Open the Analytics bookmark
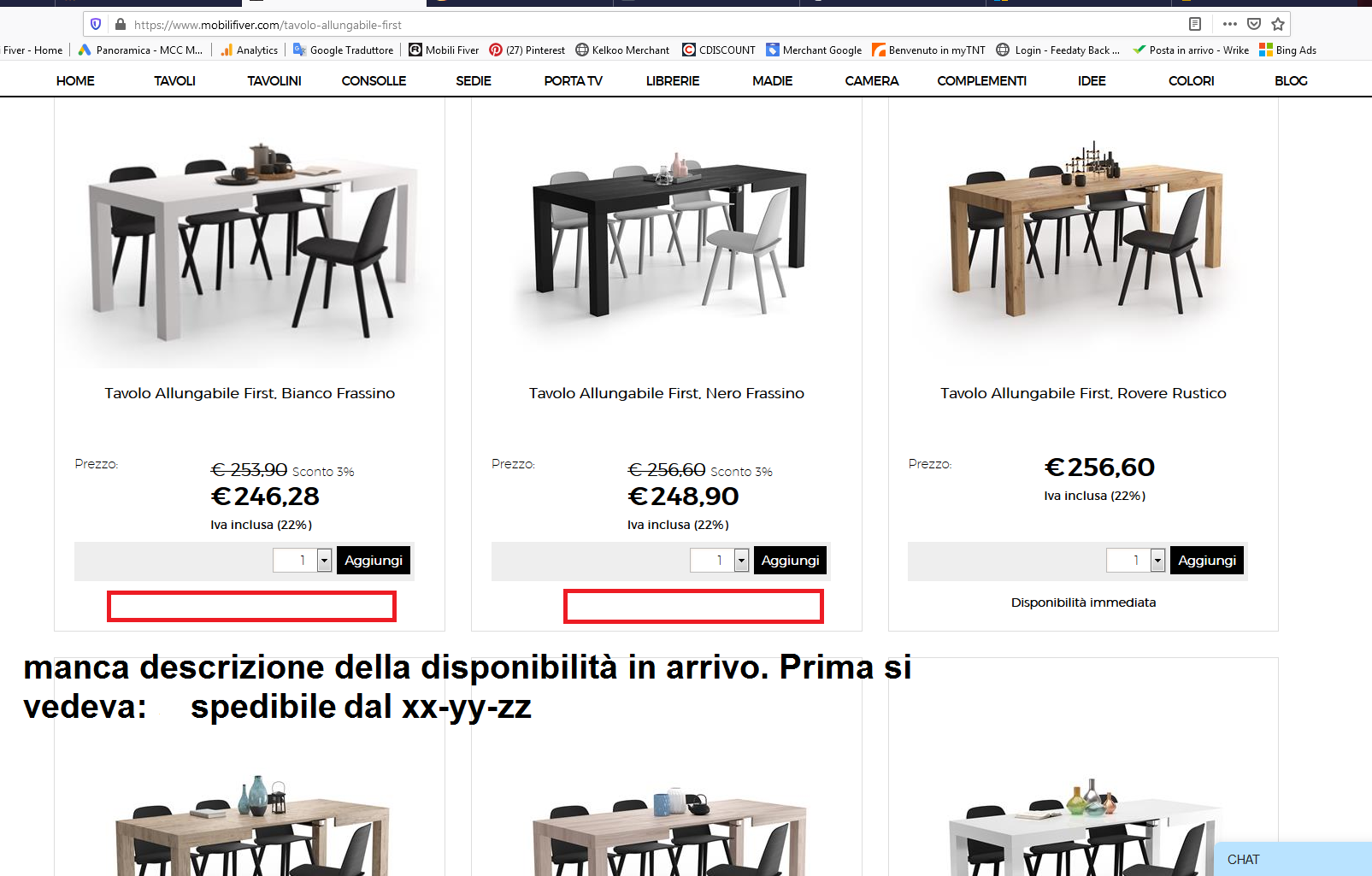Image resolution: width=1372 pixels, height=876 pixels. click(249, 50)
